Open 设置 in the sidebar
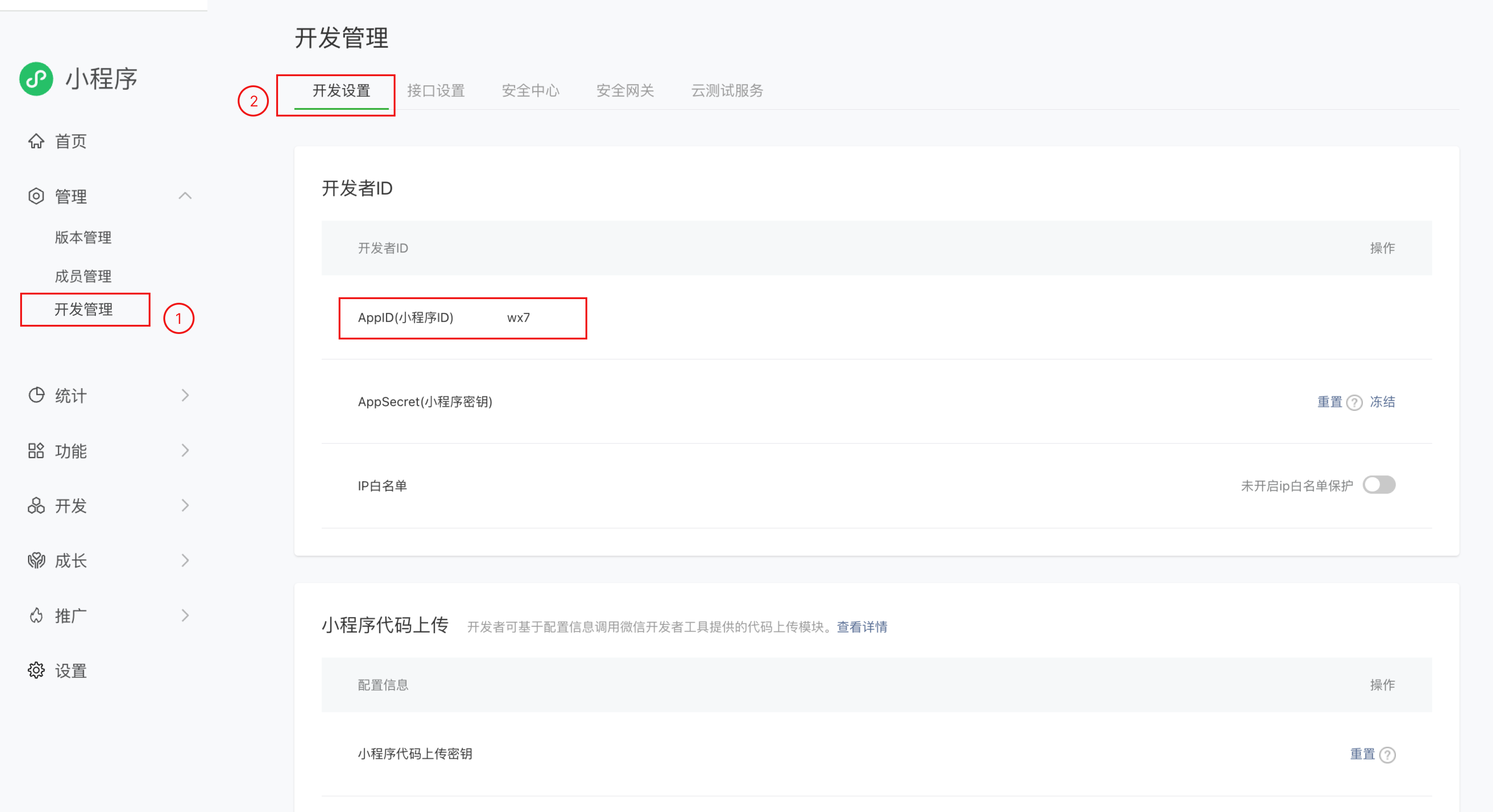Viewport: 1493px width, 812px height. 70,671
